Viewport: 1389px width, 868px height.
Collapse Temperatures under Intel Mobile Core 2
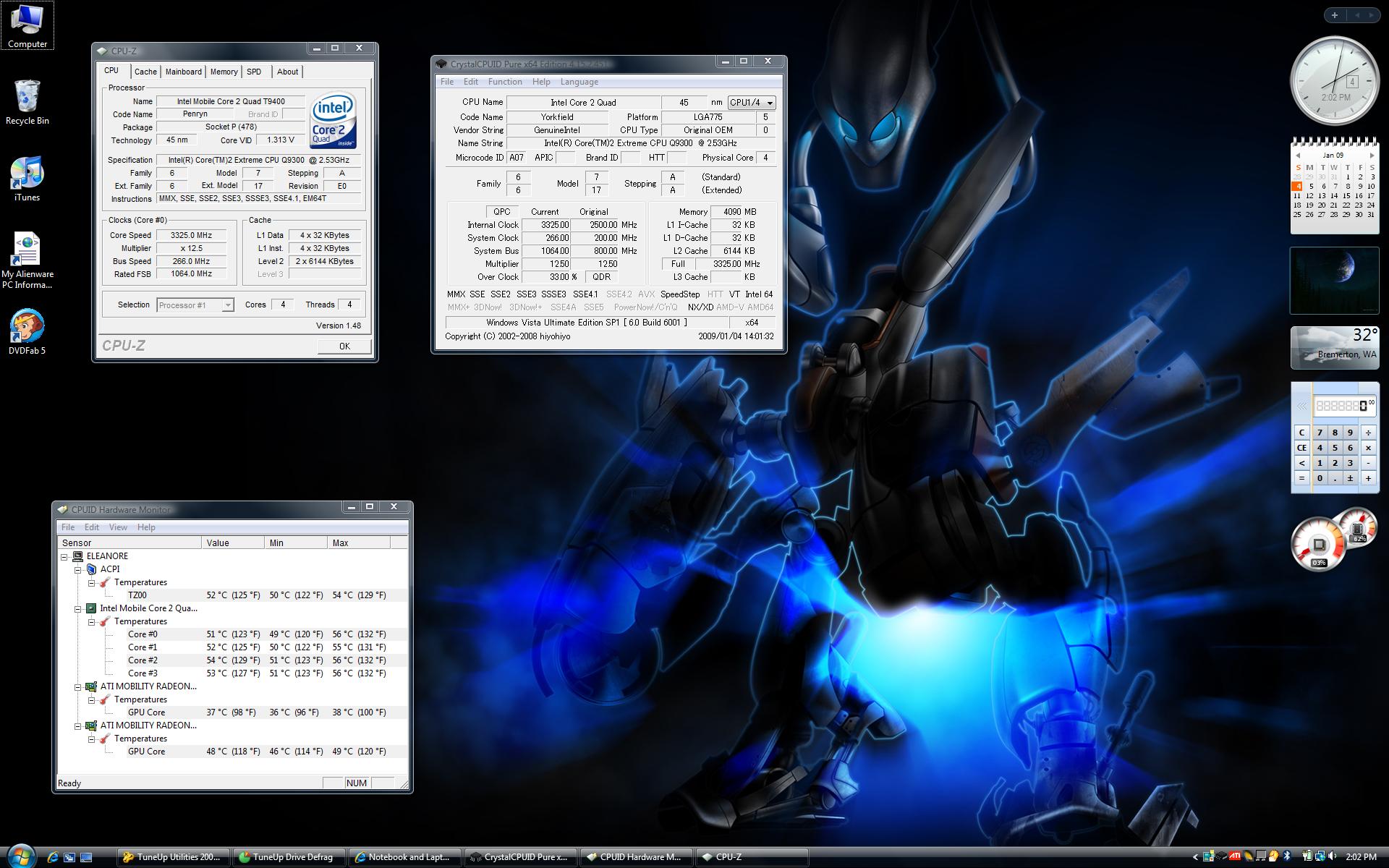click(91, 621)
